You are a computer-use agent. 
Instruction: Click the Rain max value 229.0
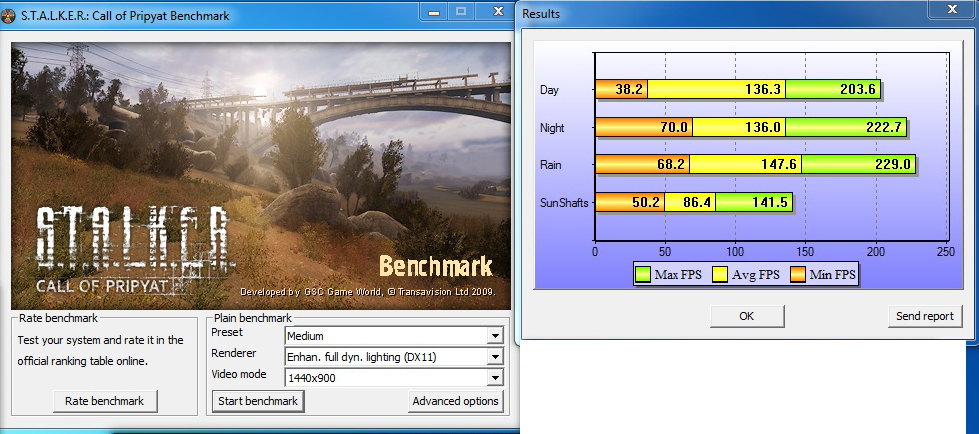892,165
